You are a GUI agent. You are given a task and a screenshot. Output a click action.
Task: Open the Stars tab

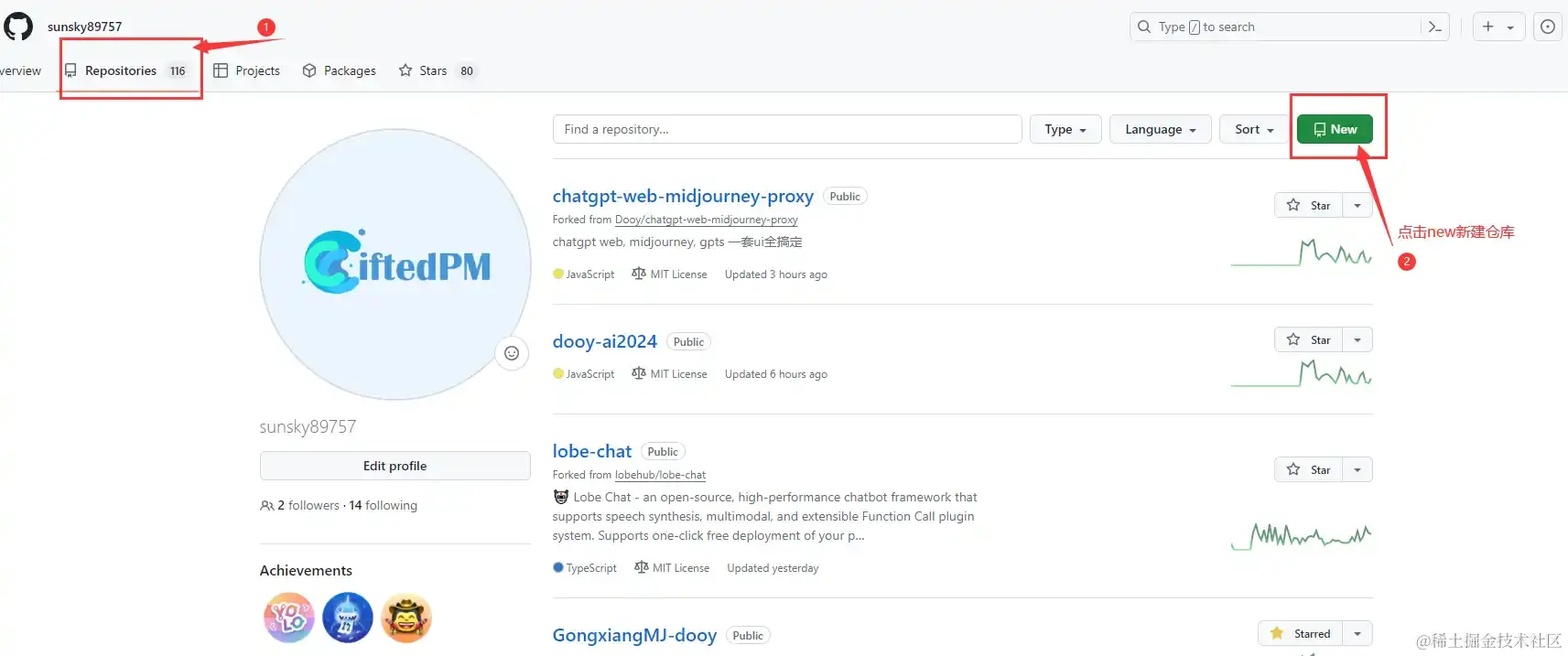coord(438,70)
